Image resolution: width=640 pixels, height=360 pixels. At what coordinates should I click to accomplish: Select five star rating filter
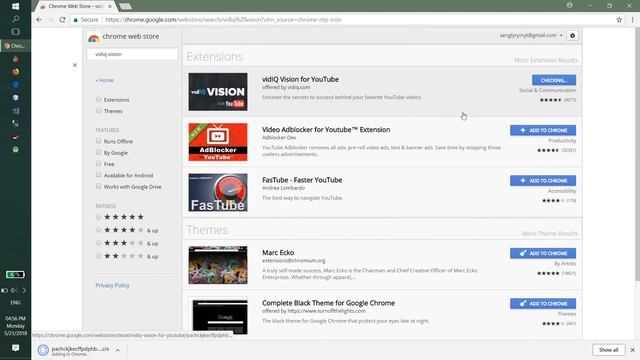point(98,217)
